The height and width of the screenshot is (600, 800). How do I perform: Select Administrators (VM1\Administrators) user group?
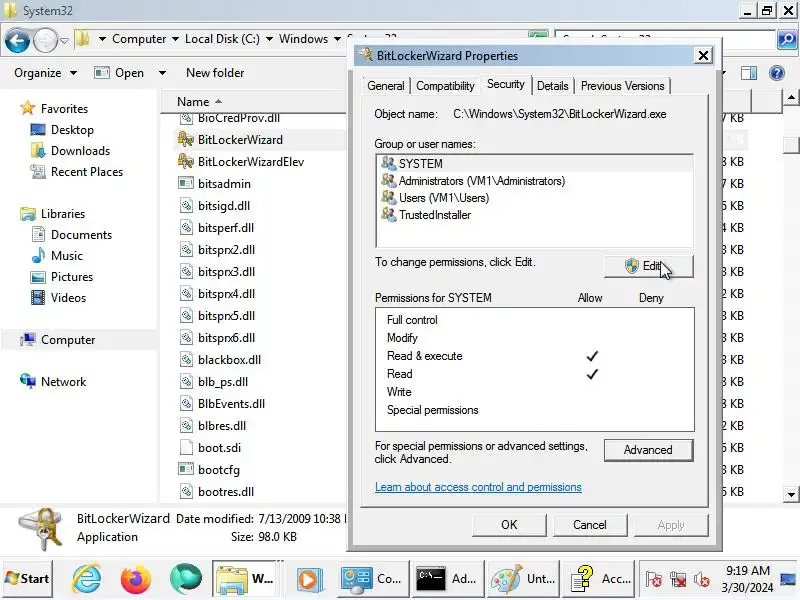(x=535, y=181)
